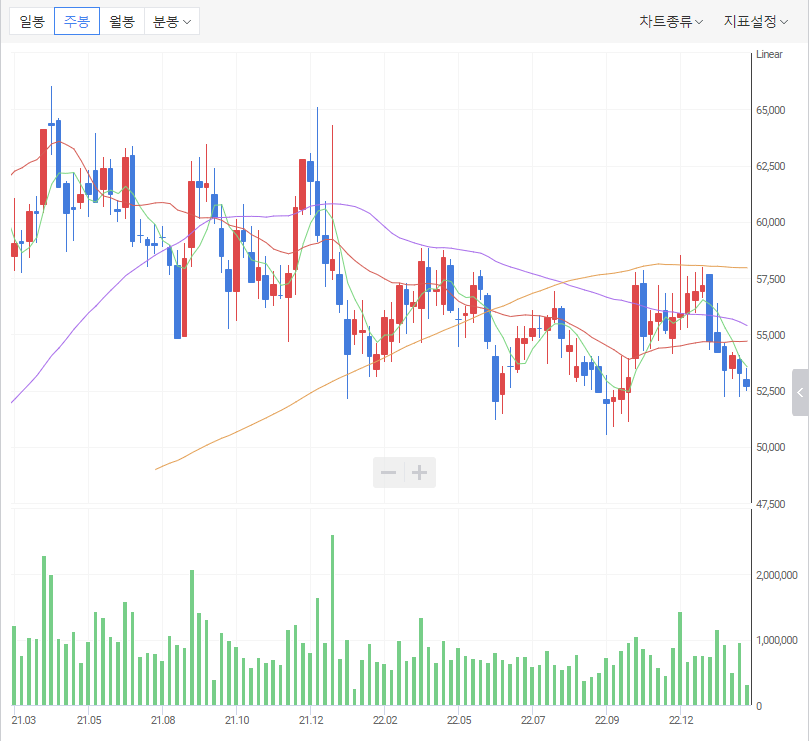The width and height of the screenshot is (810, 741).
Task: Click the 60,000 price axis label
Action: tap(770, 222)
